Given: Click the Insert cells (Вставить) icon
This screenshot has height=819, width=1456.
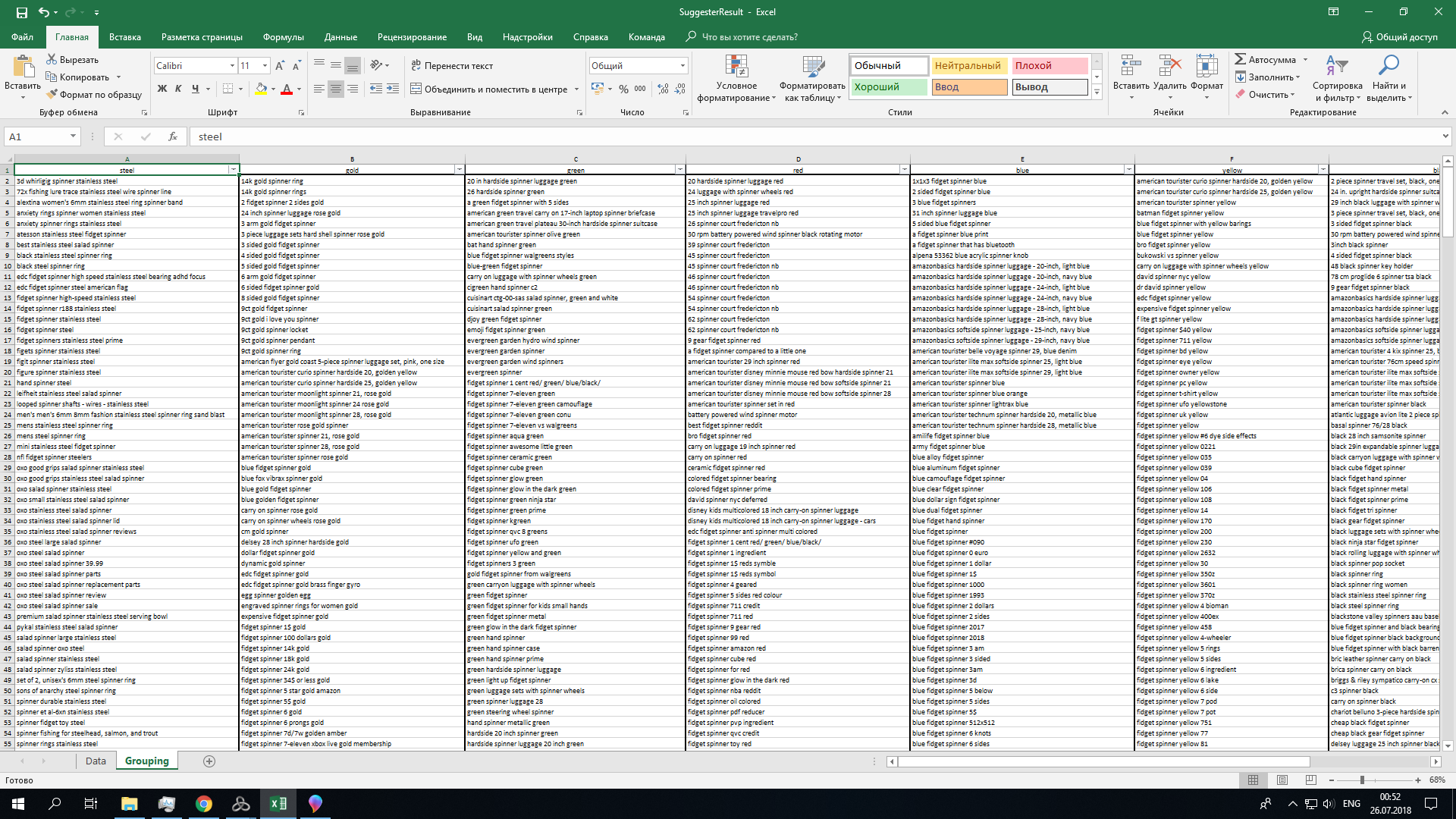Looking at the screenshot, I should [x=1131, y=67].
